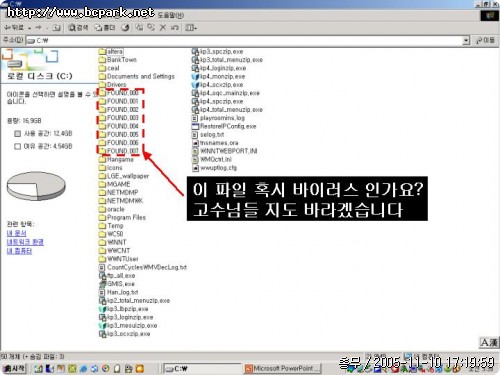
Task: Select the wwuptlog.cfg file
Action: (x=214, y=168)
